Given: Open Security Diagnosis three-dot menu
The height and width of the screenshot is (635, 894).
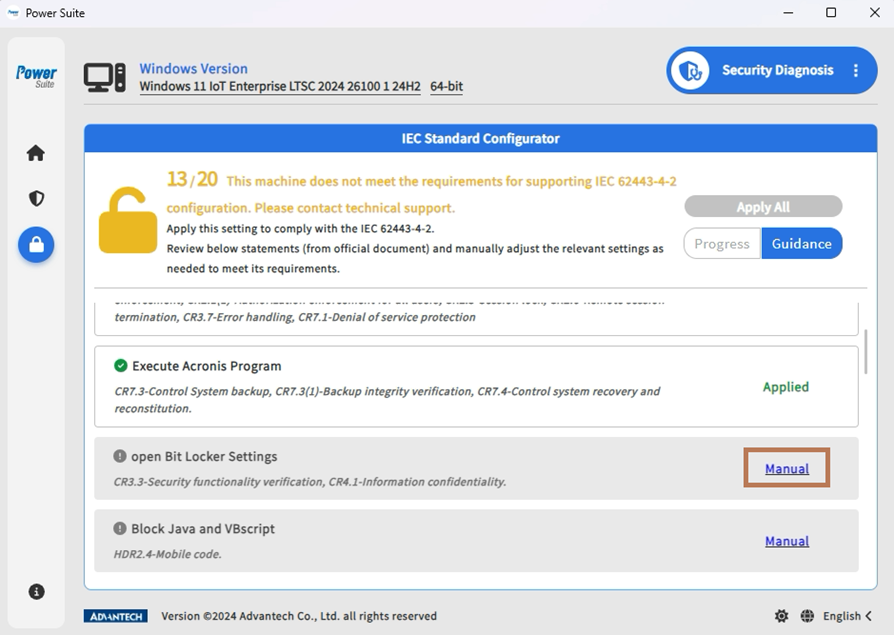Looking at the screenshot, I should 856,71.
